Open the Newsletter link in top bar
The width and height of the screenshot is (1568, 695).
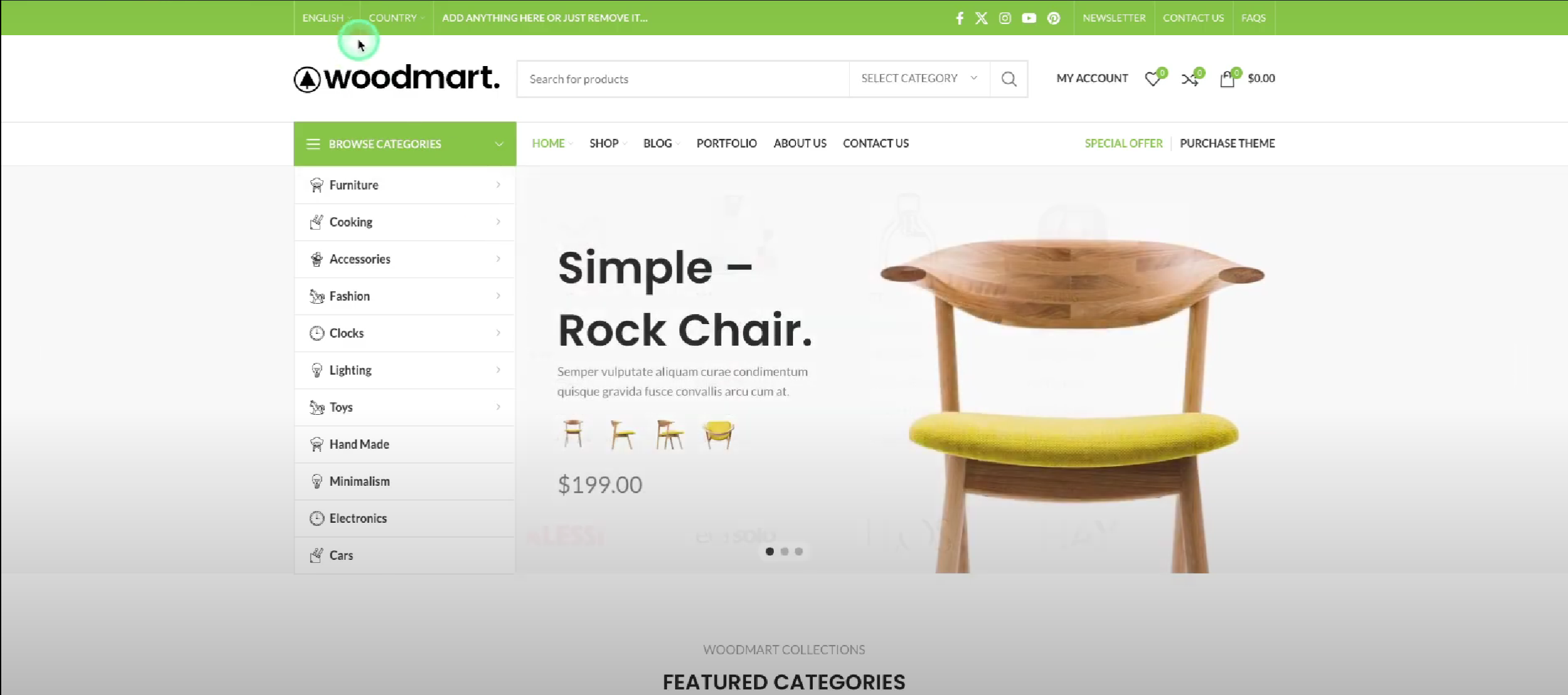[1113, 18]
